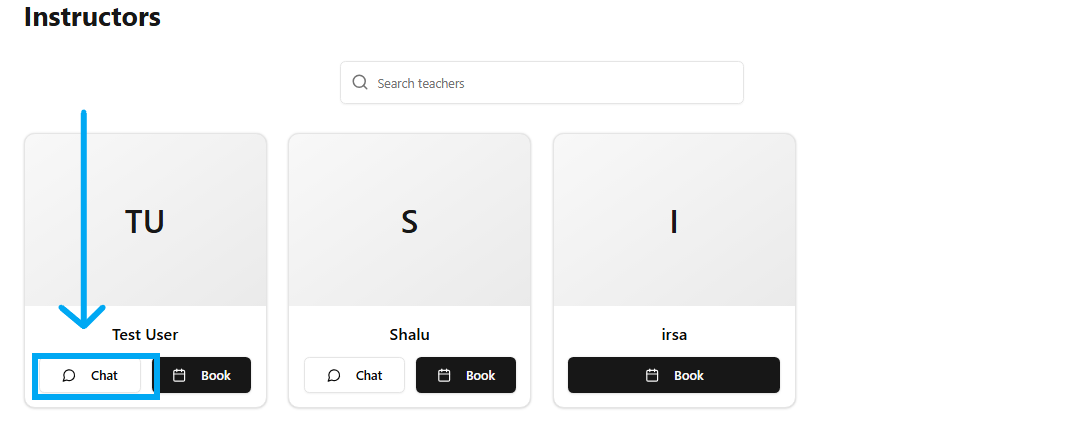Image resolution: width=1080 pixels, height=447 pixels.
Task: Click the magnifying glass search icon
Action: click(x=360, y=83)
